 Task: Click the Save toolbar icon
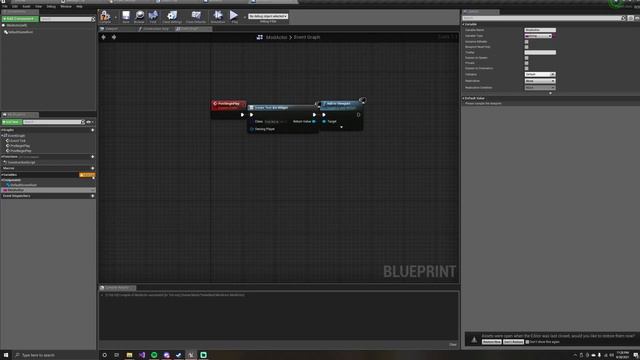126,16
